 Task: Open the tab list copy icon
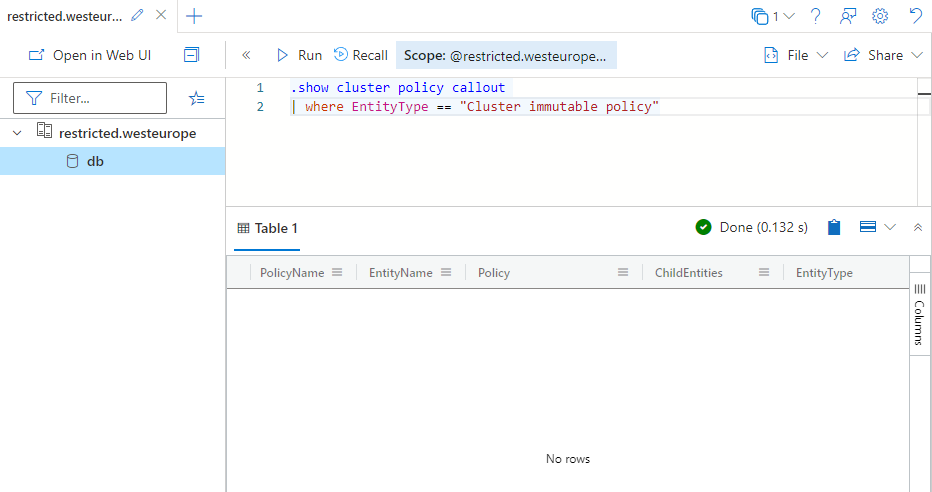[x=760, y=16]
